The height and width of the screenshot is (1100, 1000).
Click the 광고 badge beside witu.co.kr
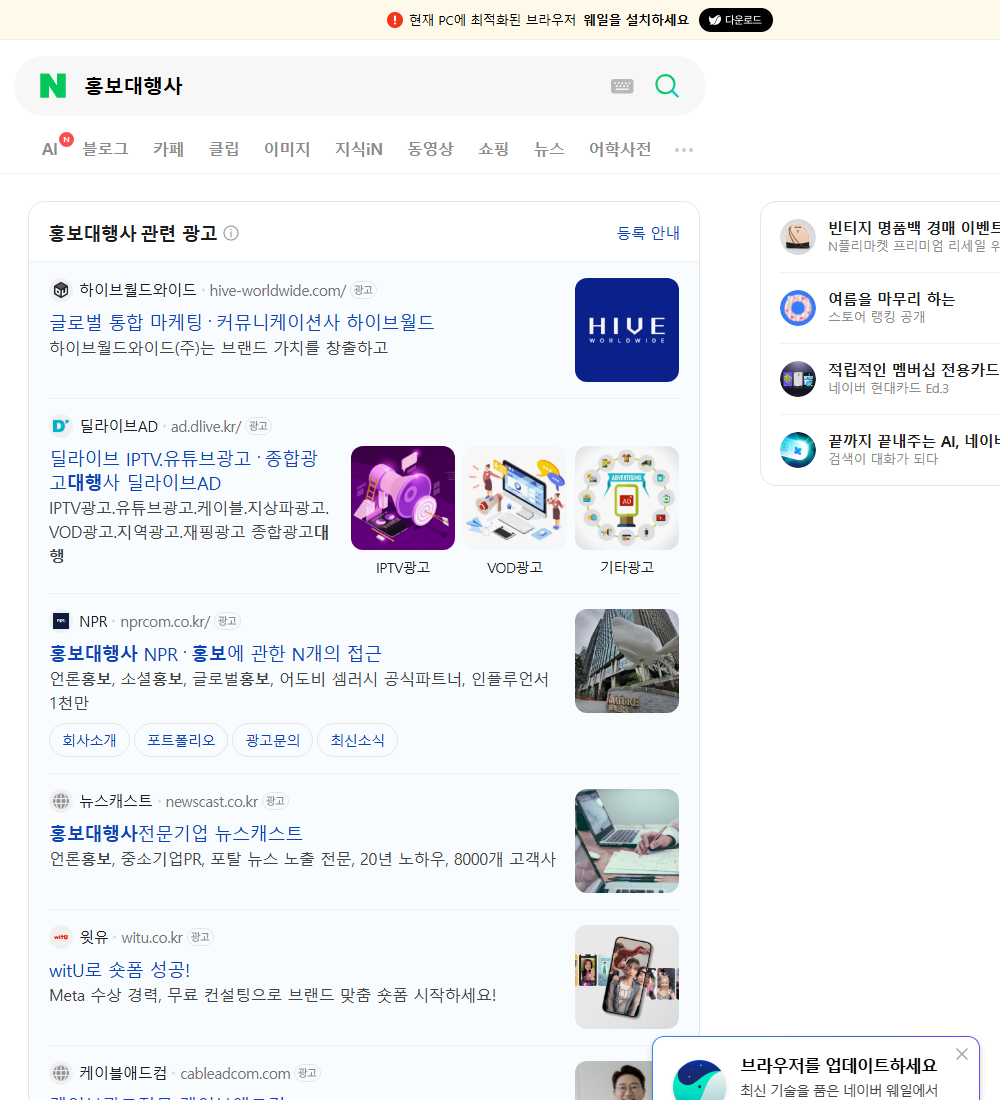coord(200,937)
